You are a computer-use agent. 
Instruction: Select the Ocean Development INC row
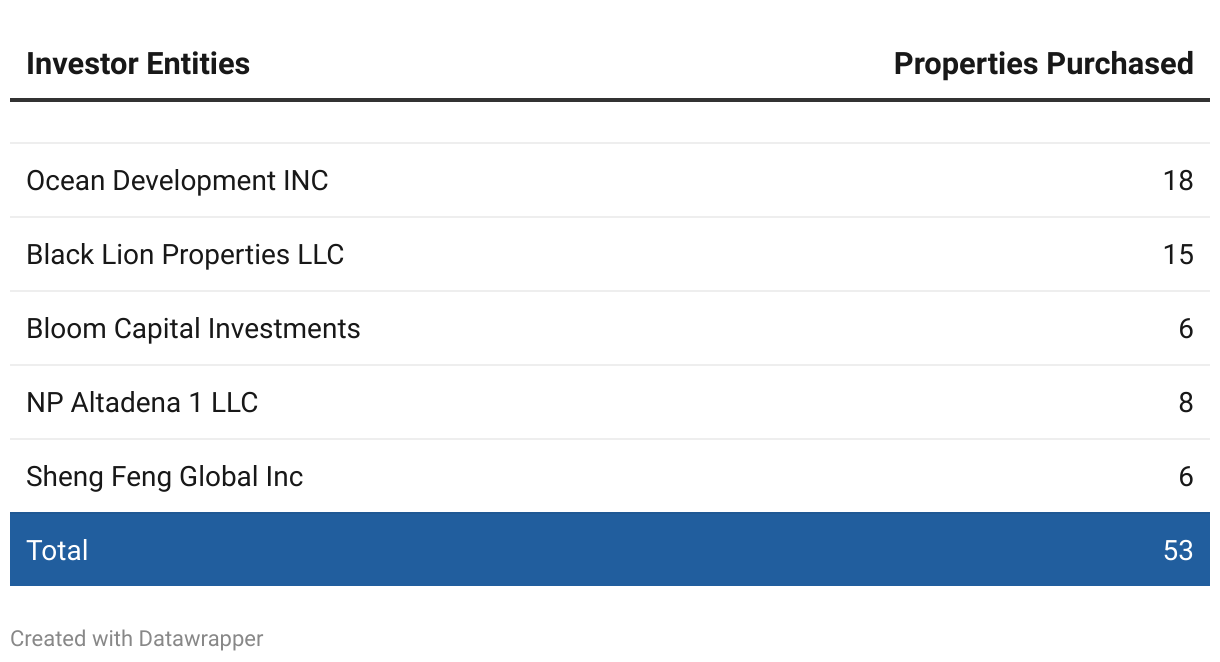[x=610, y=180]
